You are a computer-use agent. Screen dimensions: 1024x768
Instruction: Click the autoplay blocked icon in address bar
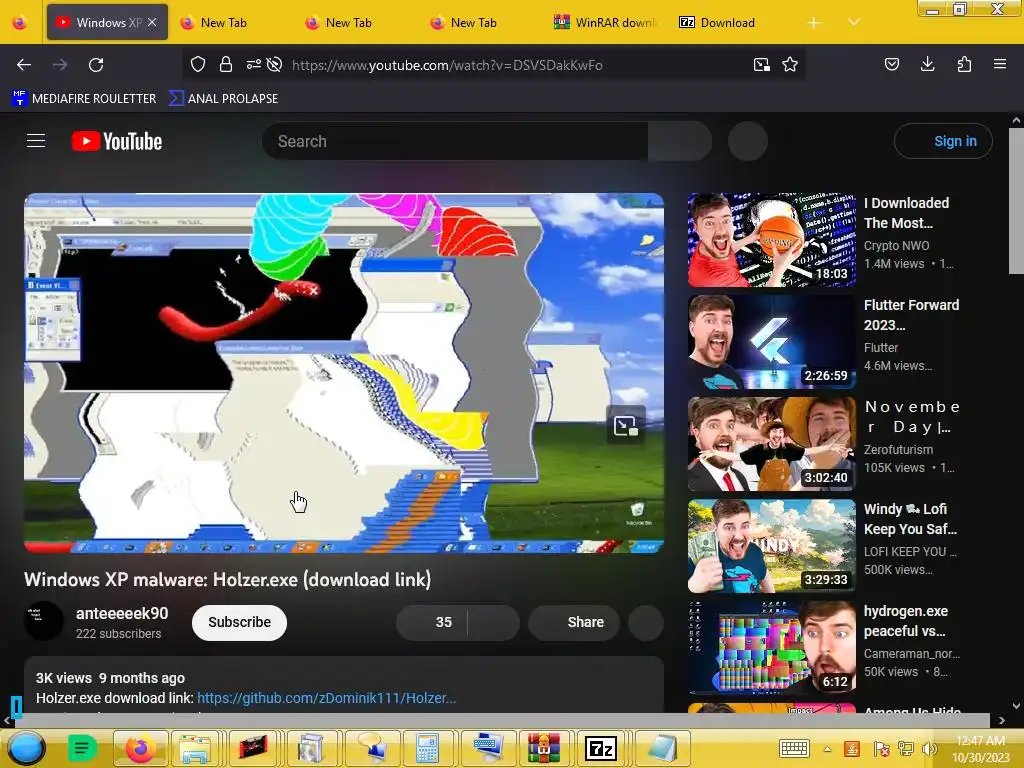[275, 64]
